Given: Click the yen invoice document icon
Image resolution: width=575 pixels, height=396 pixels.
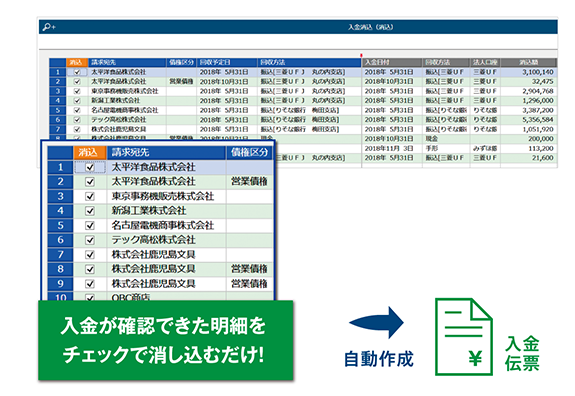Looking at the screenshot, I should [x=464, y=337].
